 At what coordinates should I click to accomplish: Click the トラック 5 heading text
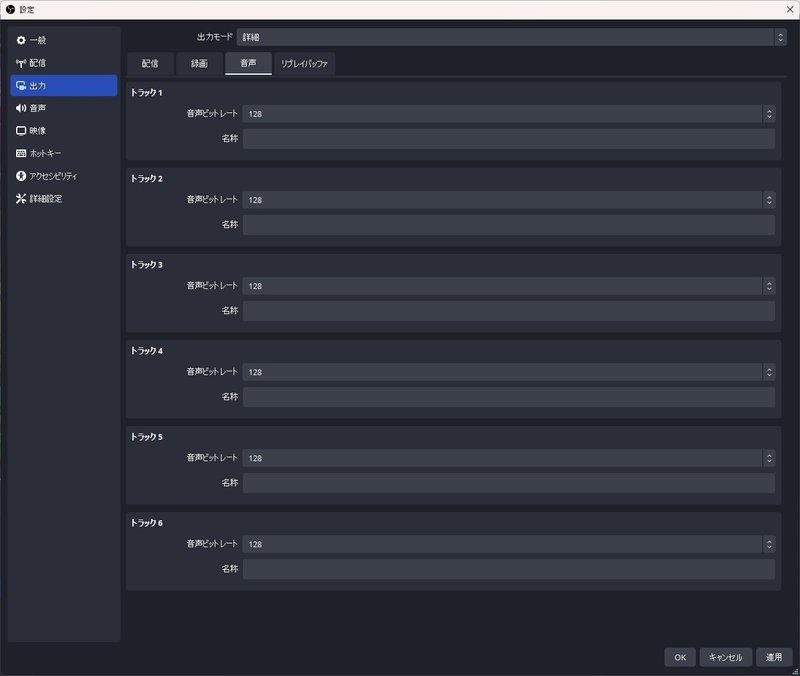click(146, 437)
